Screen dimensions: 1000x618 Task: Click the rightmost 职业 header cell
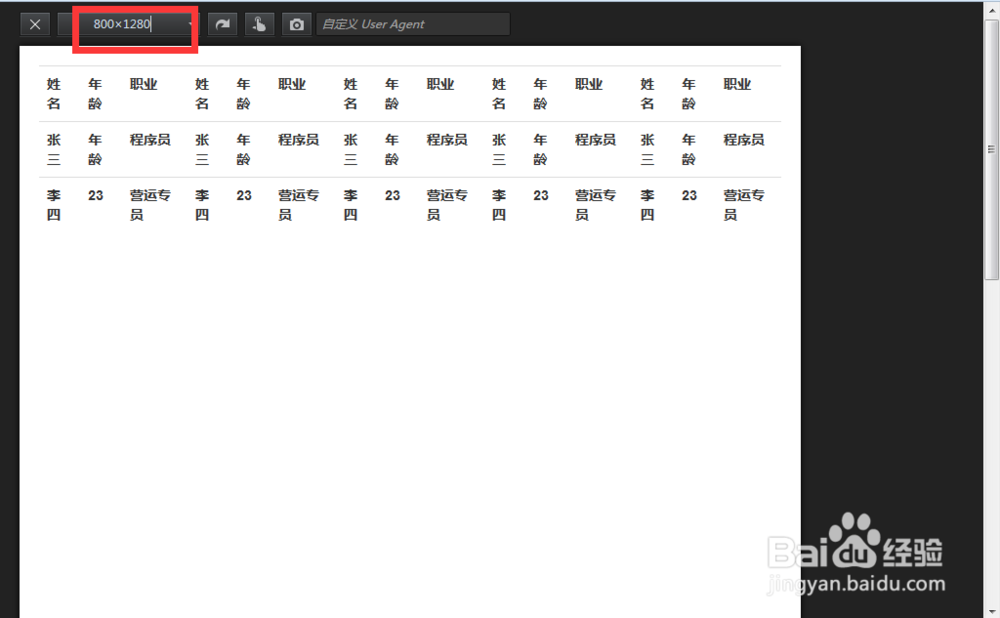coord(737,84)
